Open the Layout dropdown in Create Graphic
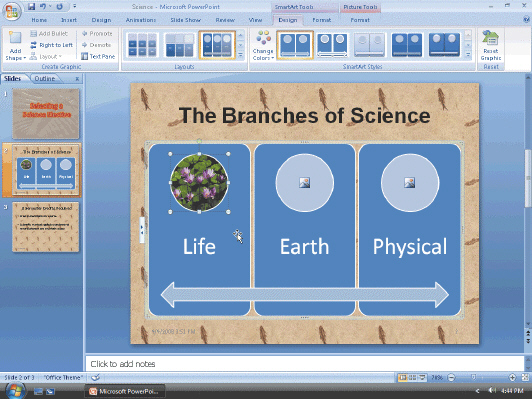532x399 pixels. coord(46,56)
